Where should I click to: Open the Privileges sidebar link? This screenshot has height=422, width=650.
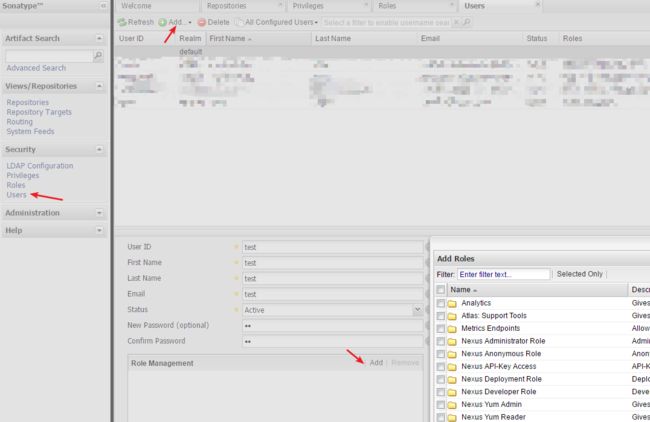23,175
